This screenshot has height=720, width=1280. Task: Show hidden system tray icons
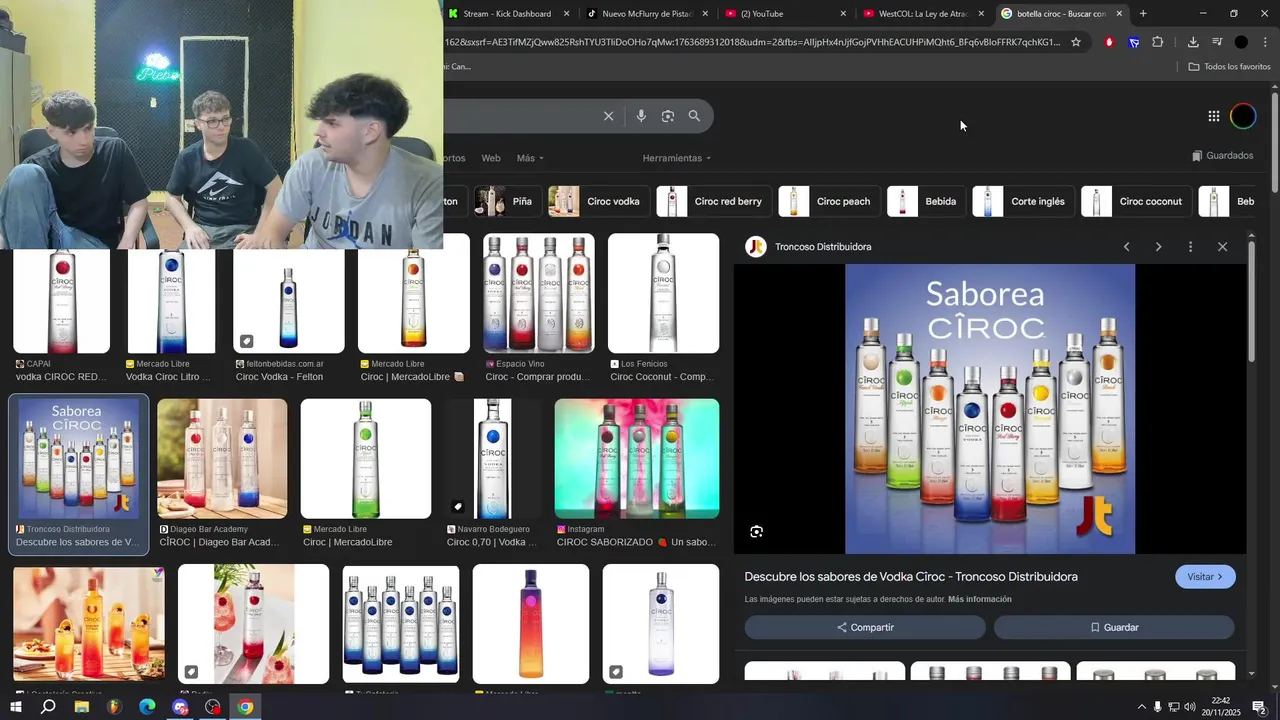click(1141, 707)
